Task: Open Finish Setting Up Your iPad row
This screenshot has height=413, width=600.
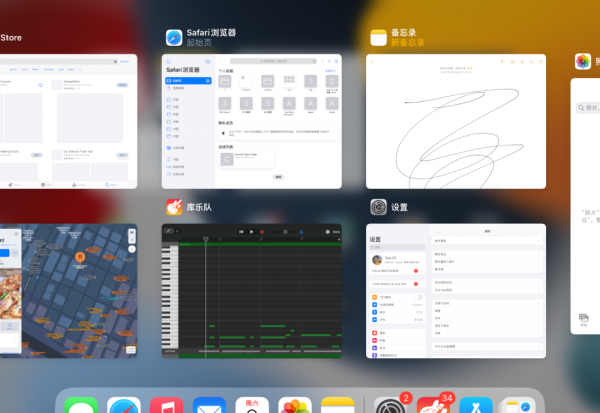Action: tap(397, 284)
